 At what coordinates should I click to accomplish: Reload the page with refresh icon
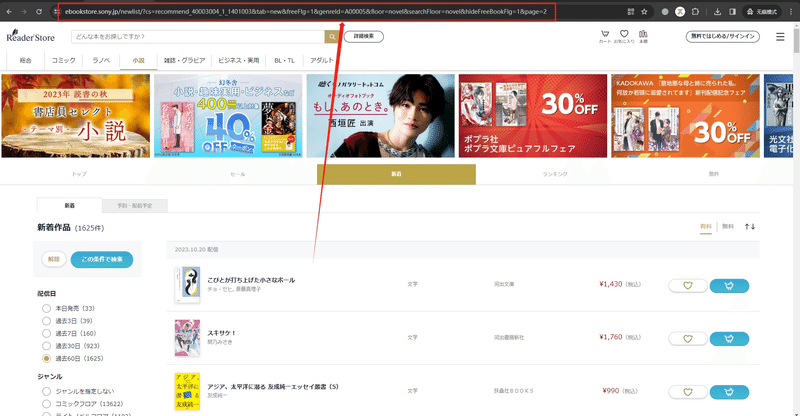pyautogui.click(x=39, y=11)
